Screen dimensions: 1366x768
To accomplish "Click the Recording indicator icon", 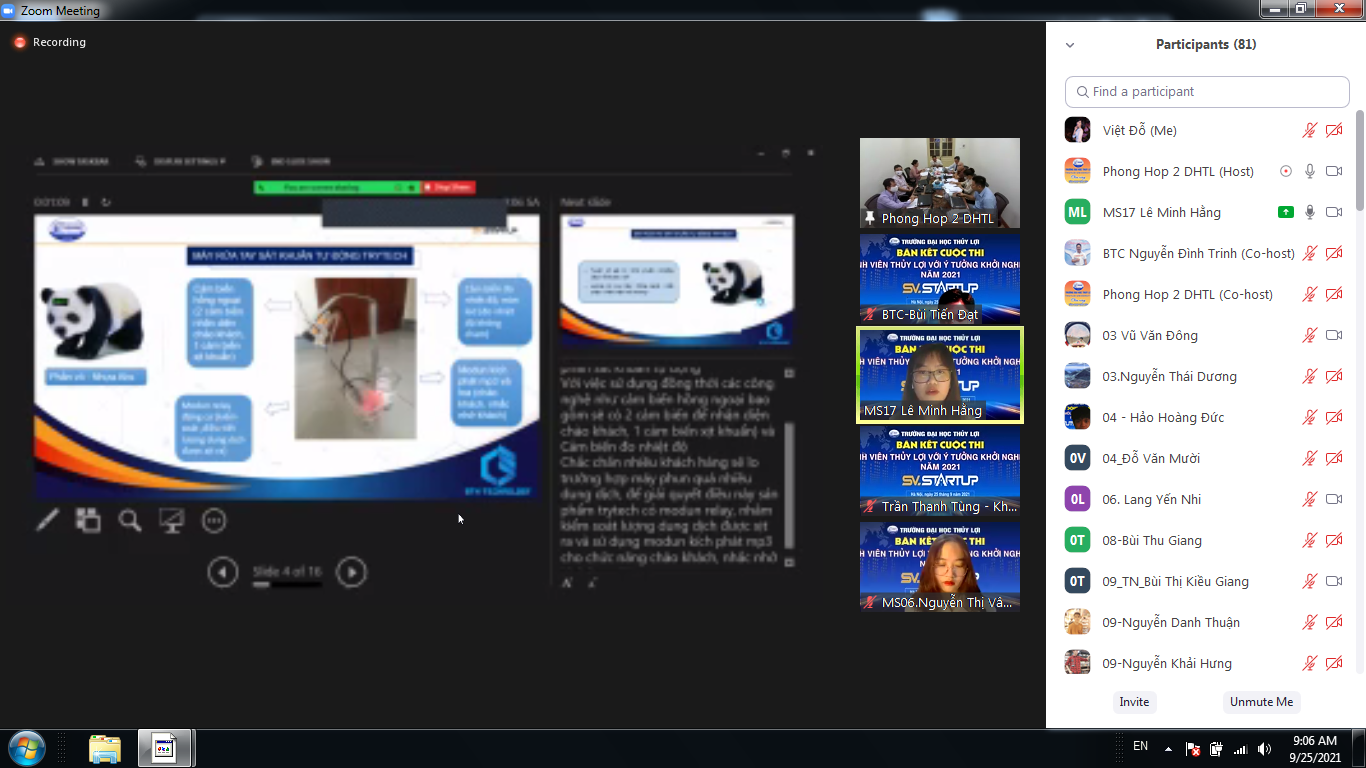I will tap(19, 42).
